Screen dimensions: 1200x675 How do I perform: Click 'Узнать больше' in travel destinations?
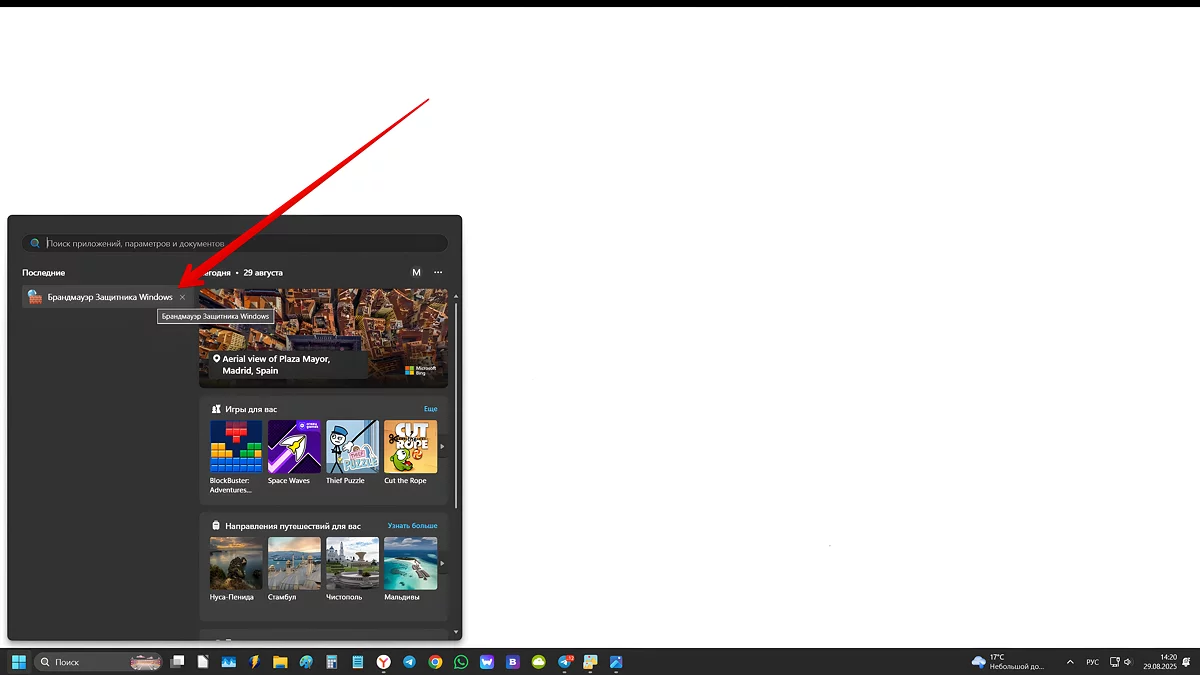point(412,525)
